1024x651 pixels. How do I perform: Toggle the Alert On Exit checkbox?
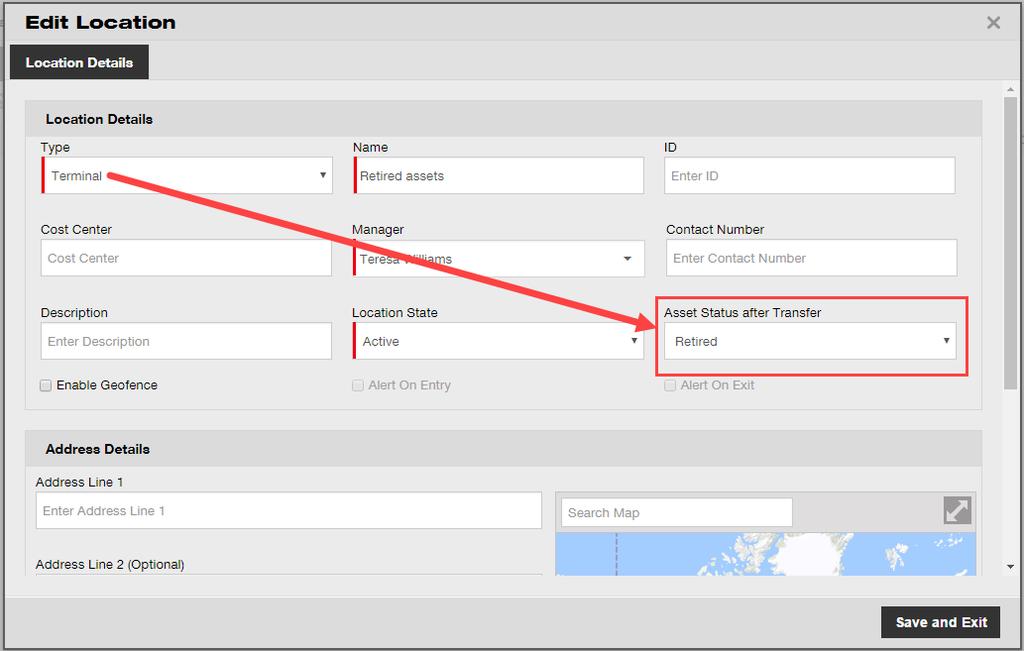pos(670,385)
